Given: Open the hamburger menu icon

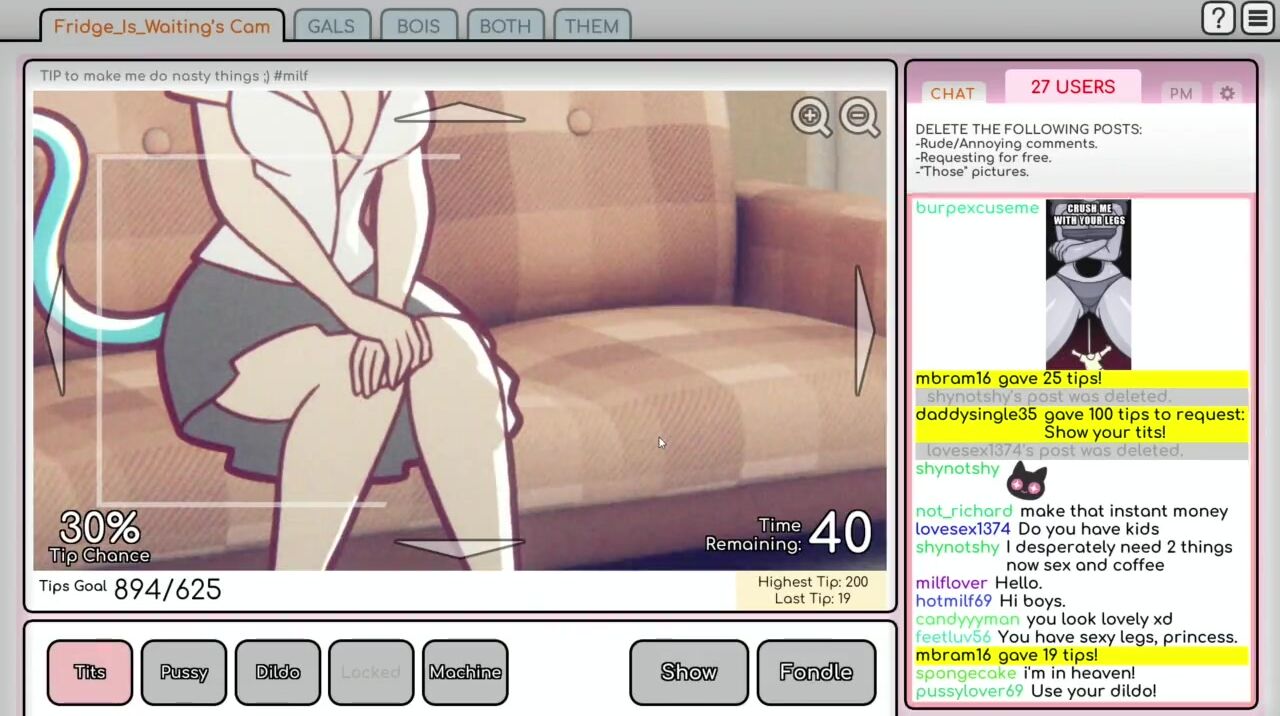Looking at the screenshot, I should click(x=1258, y=18).
